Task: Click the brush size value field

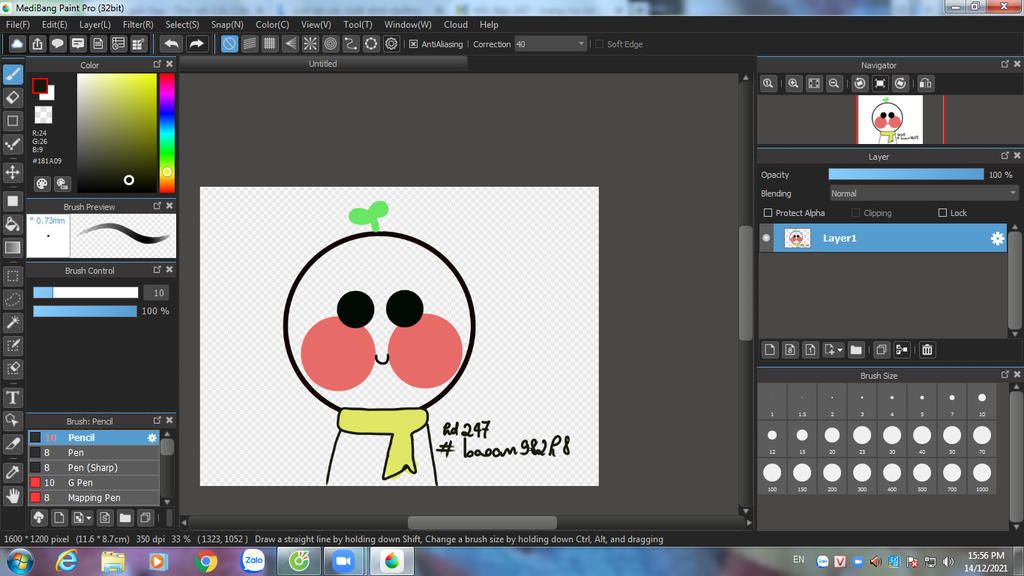Action: pyautogui.click(x=157, y=293)
